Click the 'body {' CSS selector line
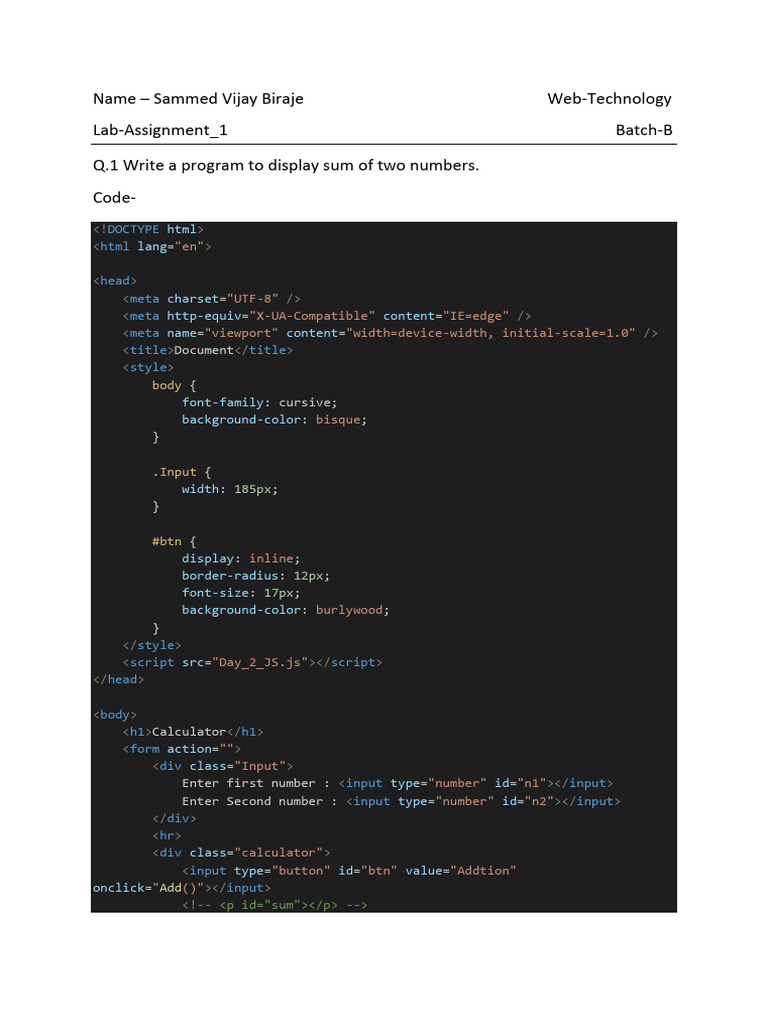 pyautogui.click(x=174, y=385)
